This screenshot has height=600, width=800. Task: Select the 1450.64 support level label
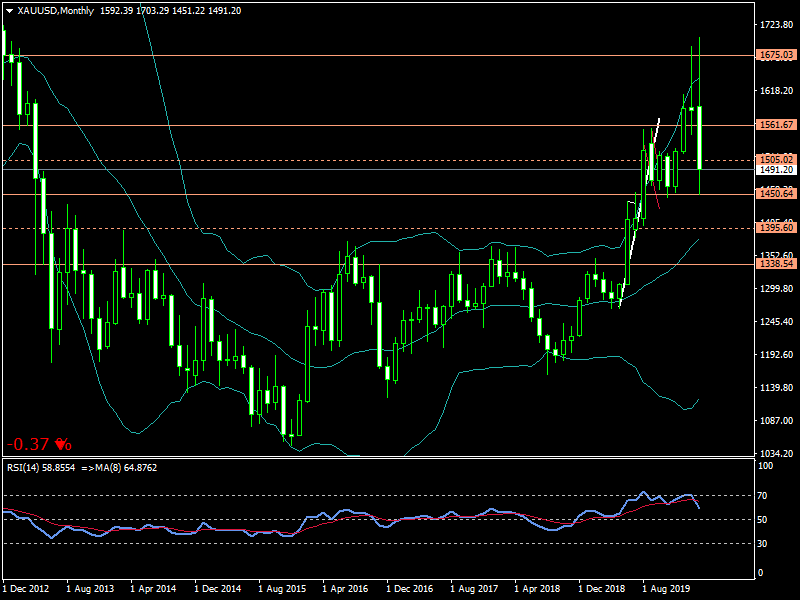point(776,194)
